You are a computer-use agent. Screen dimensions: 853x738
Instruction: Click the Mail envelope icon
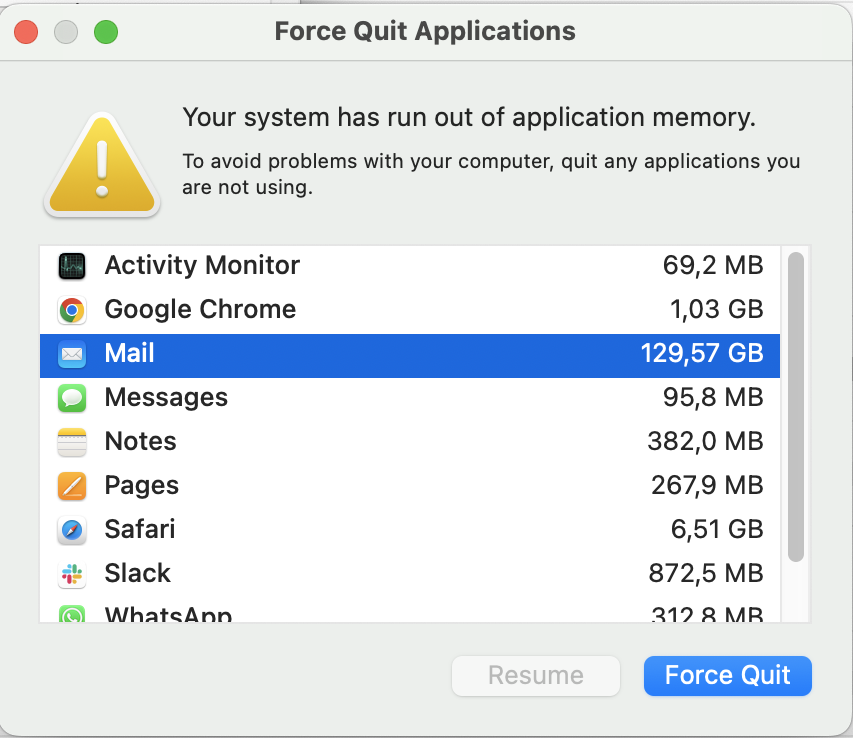point(72,354)
